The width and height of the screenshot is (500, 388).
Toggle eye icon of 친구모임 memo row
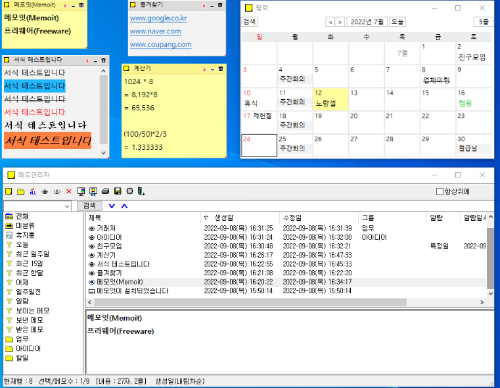[91, 246]
